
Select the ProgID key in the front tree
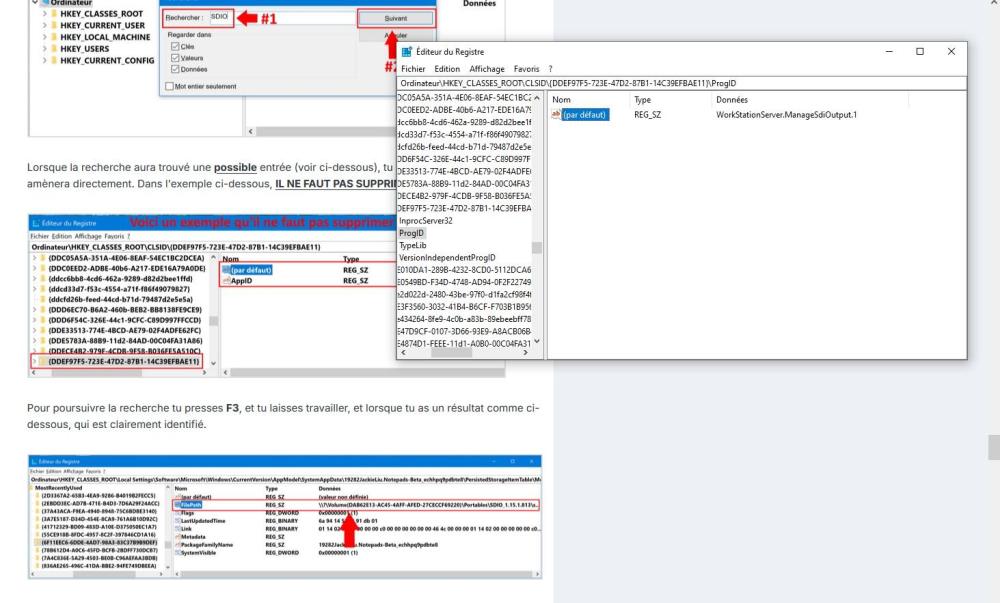coord(411,233)
